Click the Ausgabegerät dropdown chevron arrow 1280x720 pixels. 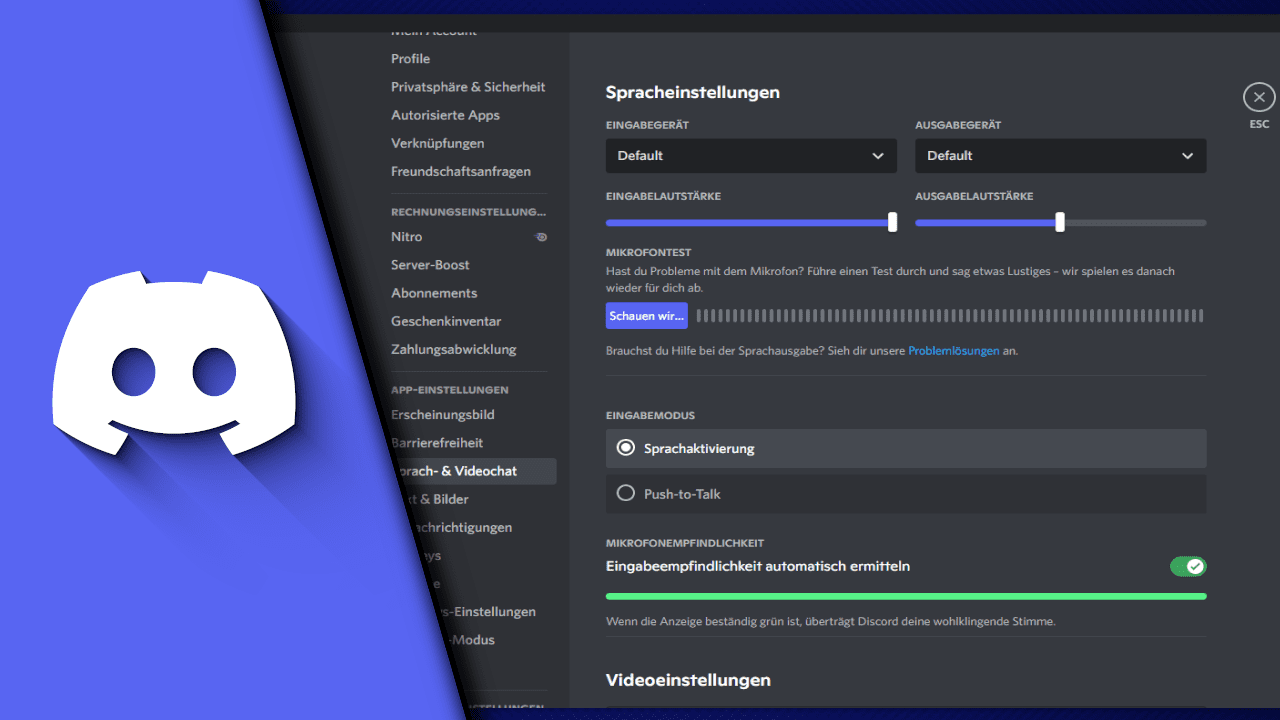pyautogui.click(x=1187, y=156)
